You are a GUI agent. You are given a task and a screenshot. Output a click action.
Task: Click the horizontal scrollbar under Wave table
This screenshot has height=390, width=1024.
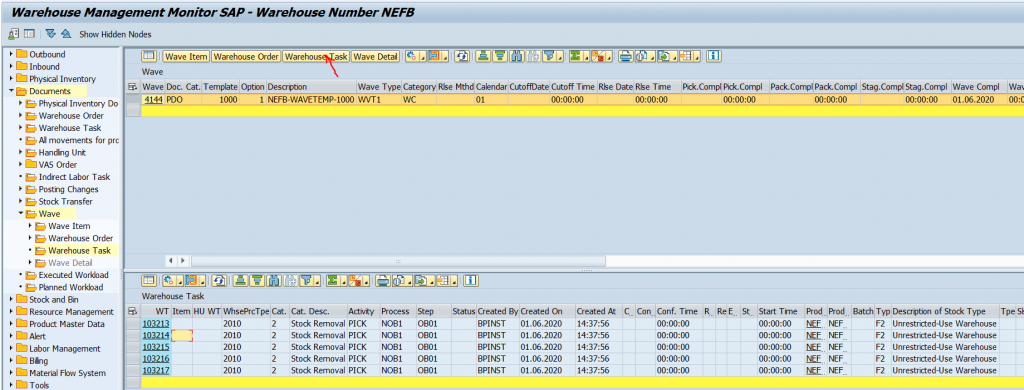[x=398, y=261]
